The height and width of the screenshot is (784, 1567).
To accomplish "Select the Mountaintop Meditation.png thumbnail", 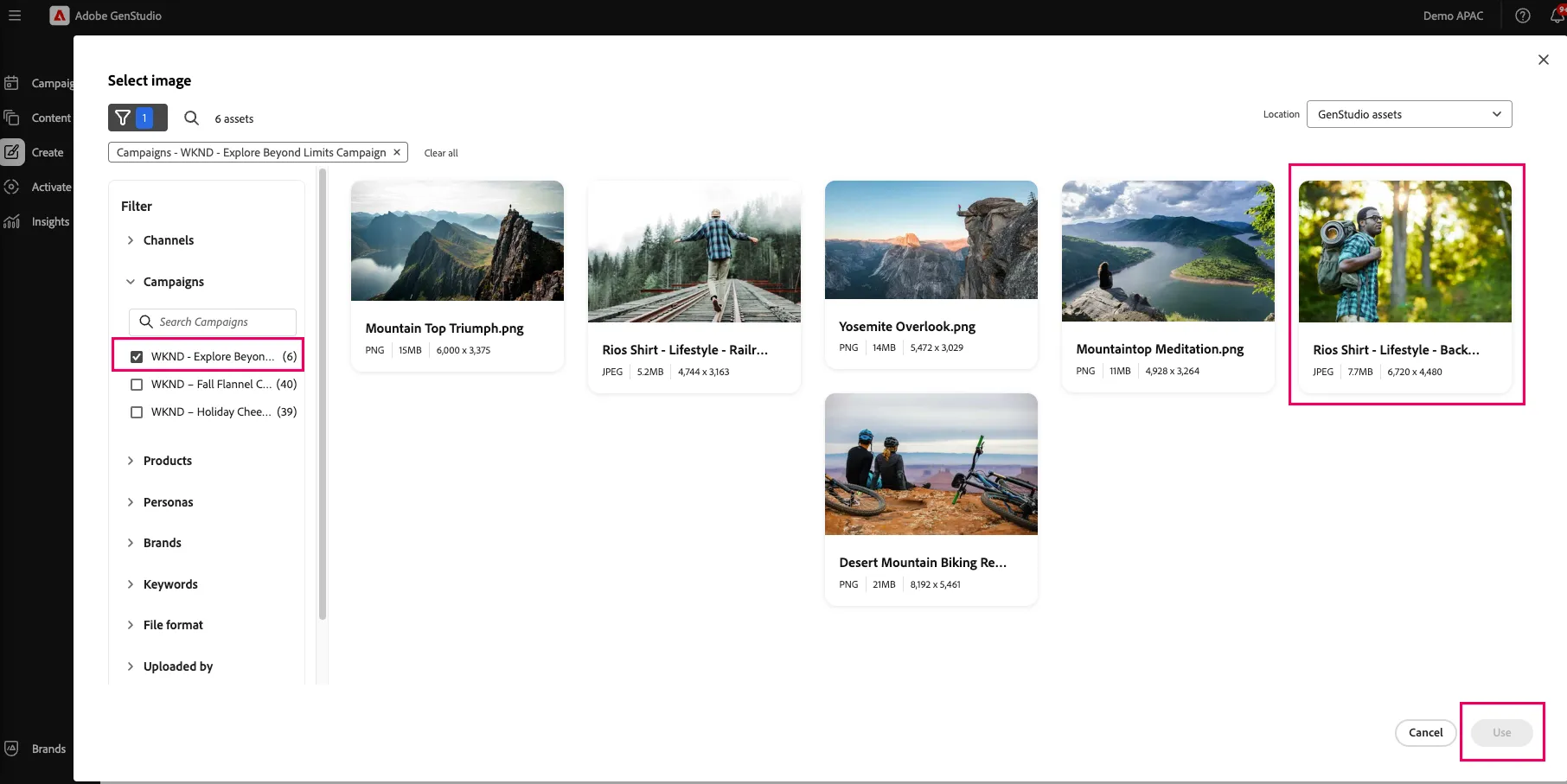I will (1168, 251).
